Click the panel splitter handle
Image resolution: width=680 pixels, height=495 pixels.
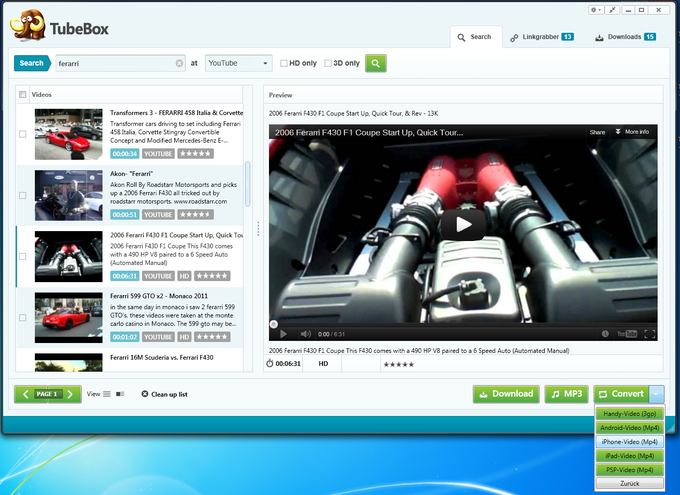258,229
